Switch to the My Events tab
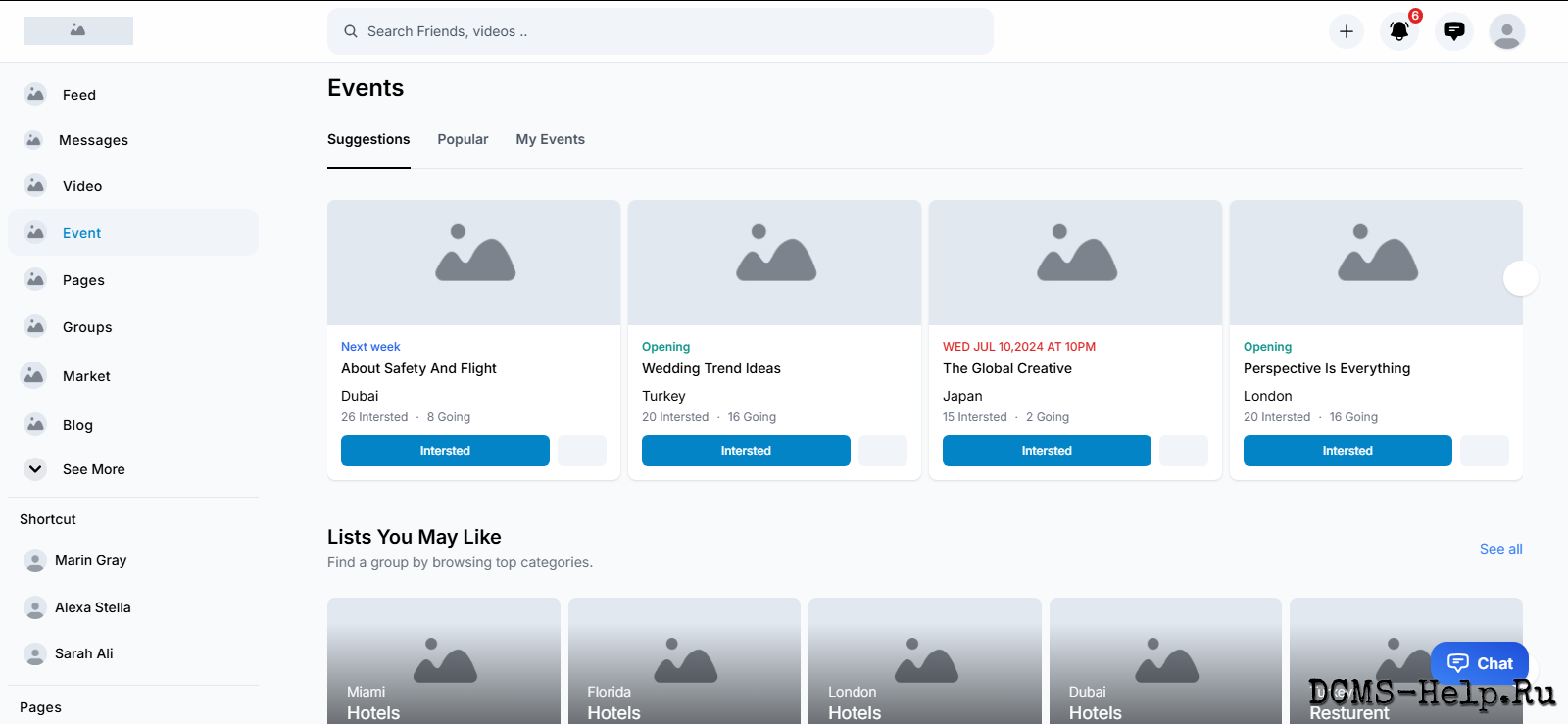This screenshot has width=1568, height=724. pos(550,139)
